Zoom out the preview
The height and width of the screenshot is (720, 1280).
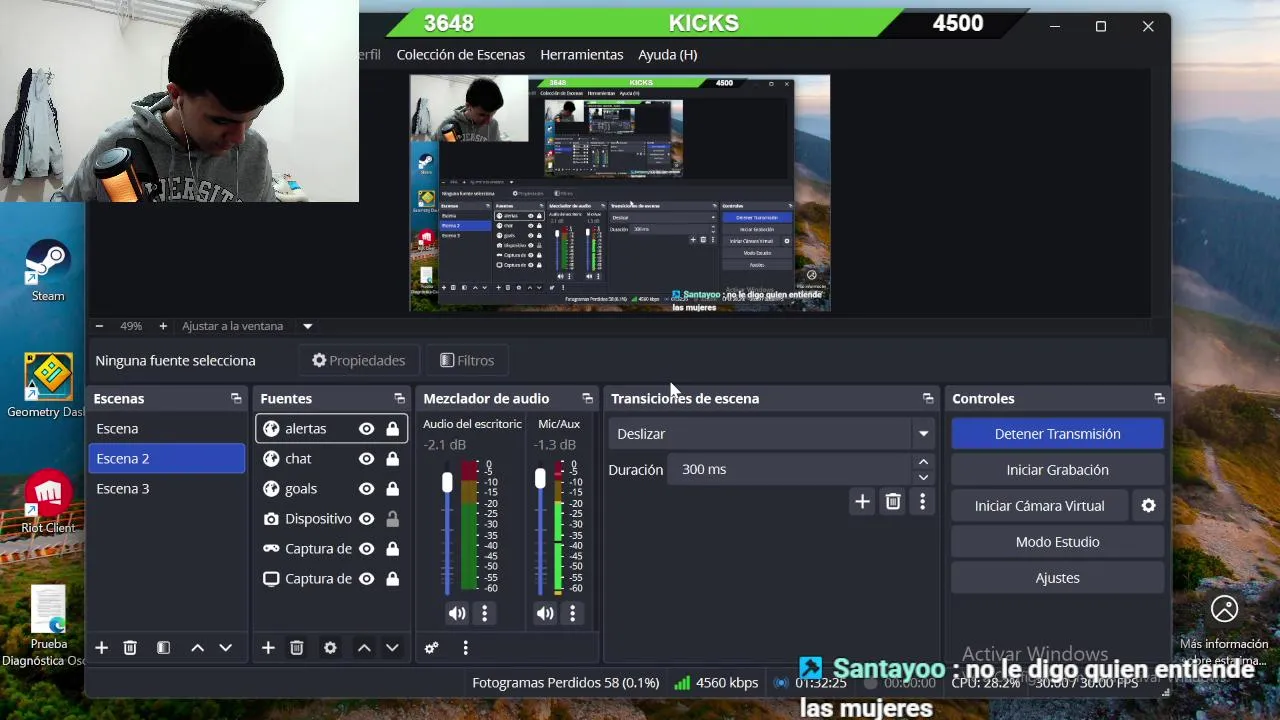99,326
